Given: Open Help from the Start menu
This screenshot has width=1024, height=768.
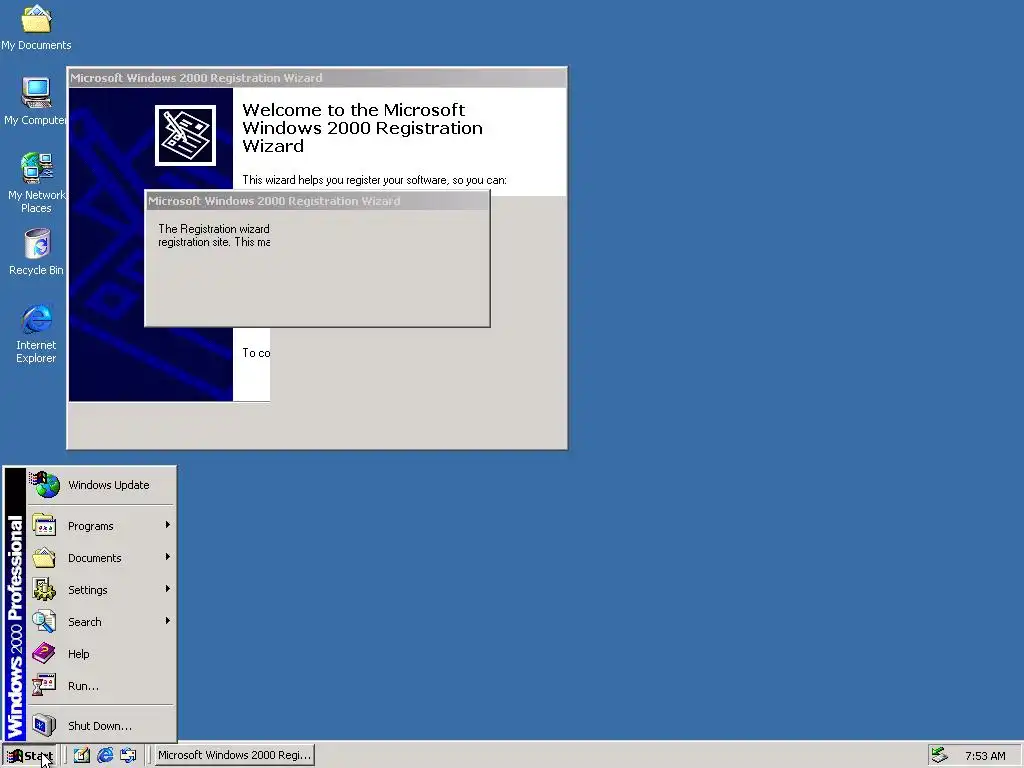Looking at the screenshot, I should 101,654.
